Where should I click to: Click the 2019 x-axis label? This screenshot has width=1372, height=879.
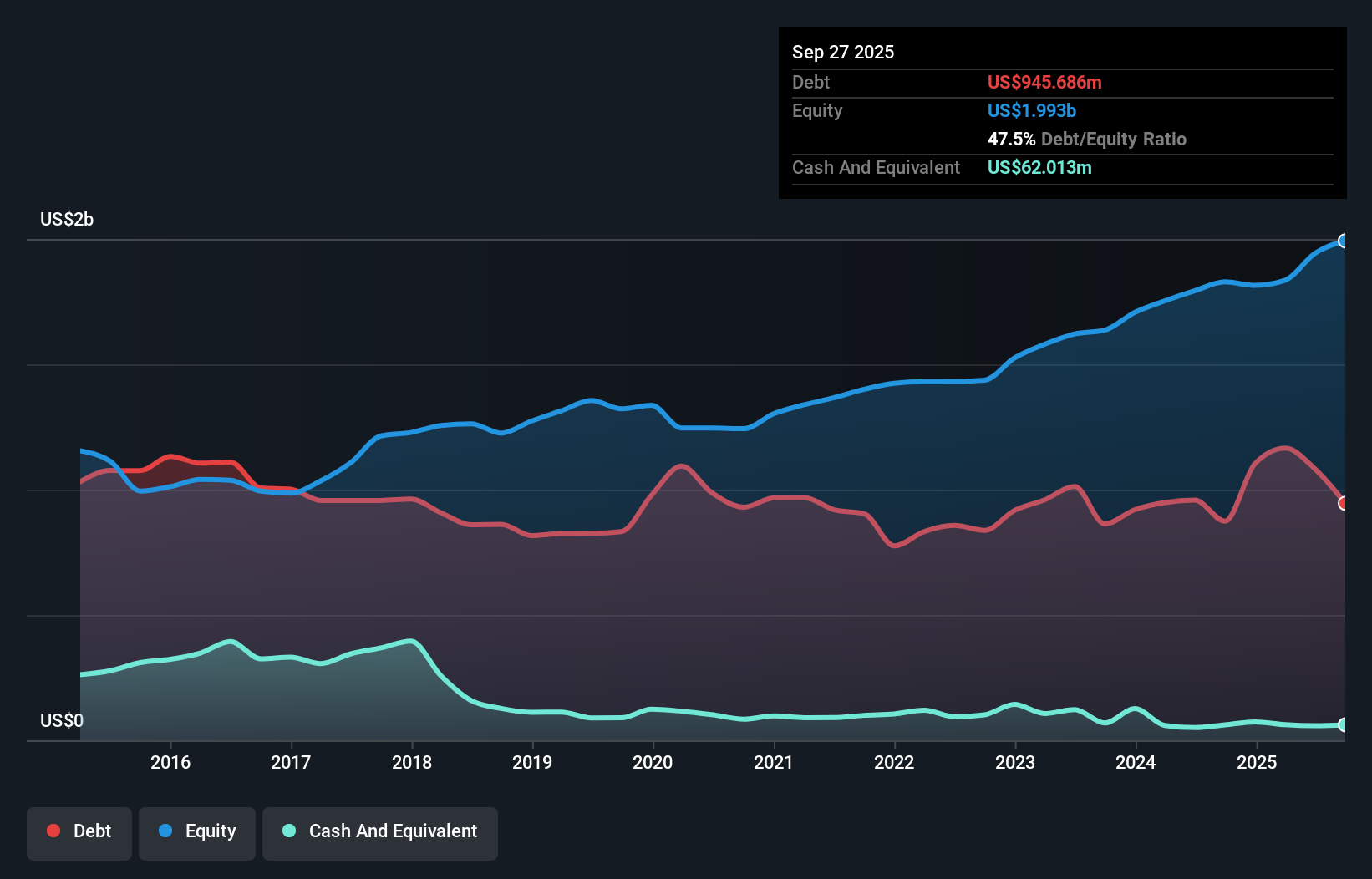[x=532, y=762]
